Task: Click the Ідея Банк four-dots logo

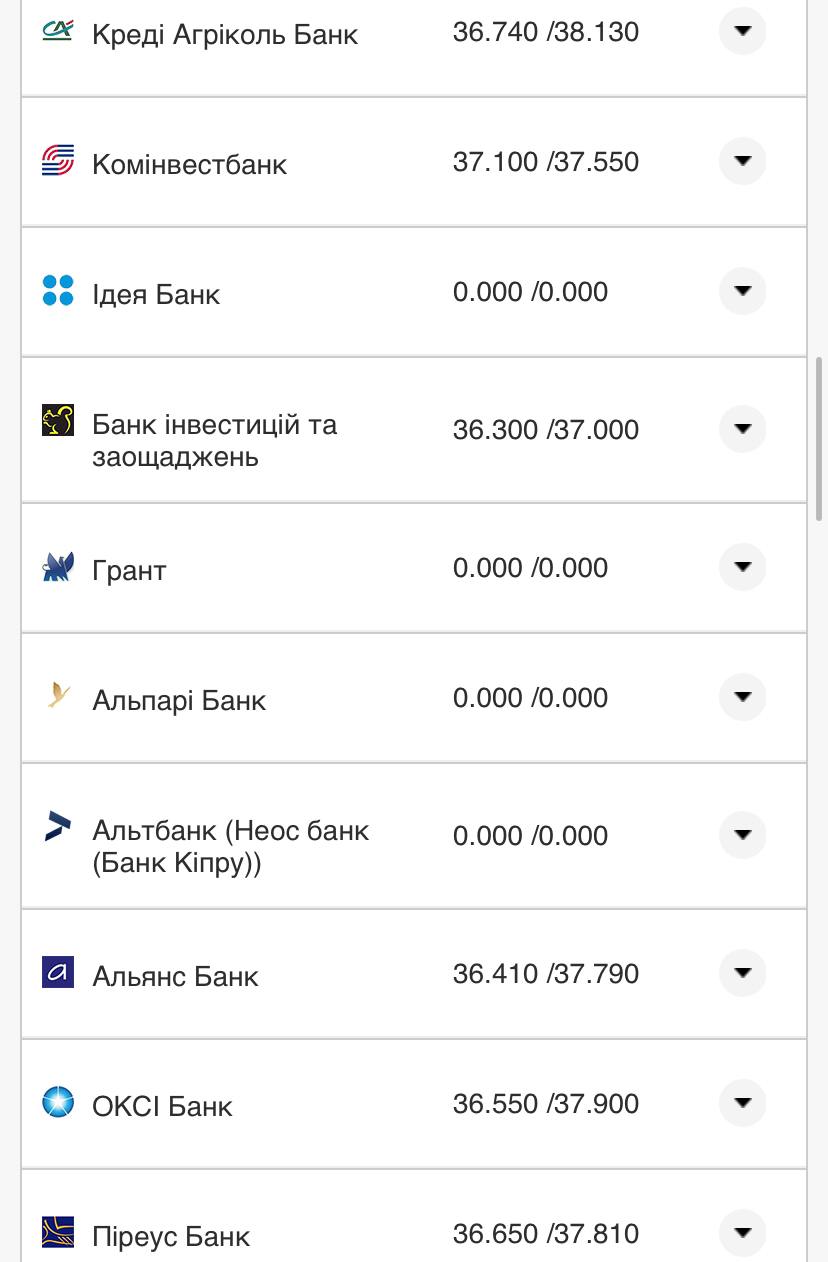Action: click(x=58, y=291)
